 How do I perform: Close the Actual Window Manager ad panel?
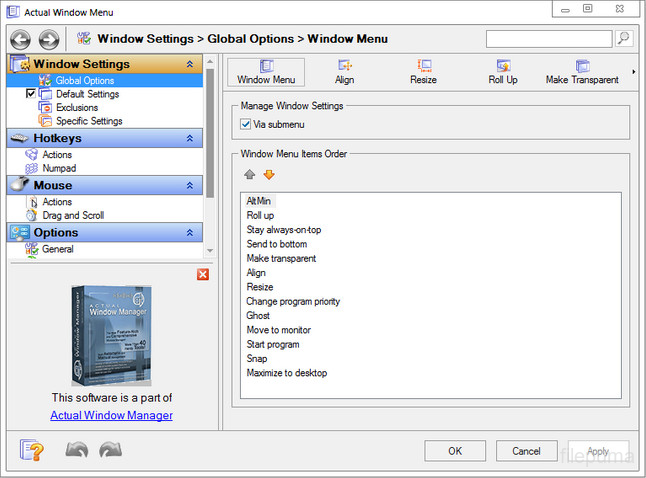click(202, 274)
